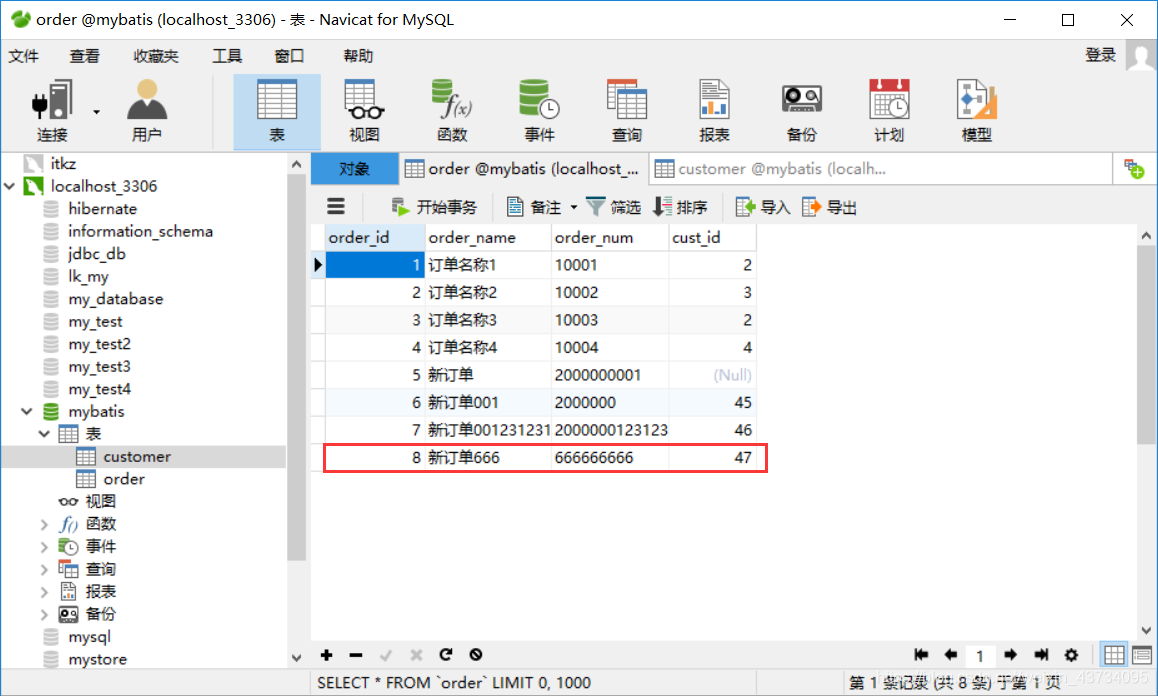Image resolution: width=1158 pixels, height=696 pixels.
Task: Open the connection dropdown arrow next to 连接
Action: coord(96,112)
